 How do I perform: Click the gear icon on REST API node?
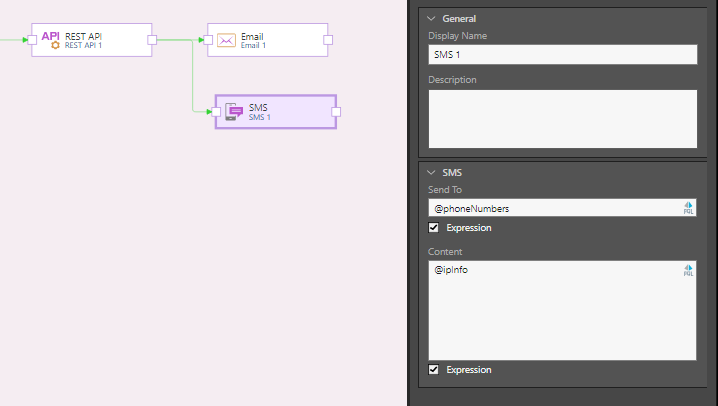pos(56,46)
